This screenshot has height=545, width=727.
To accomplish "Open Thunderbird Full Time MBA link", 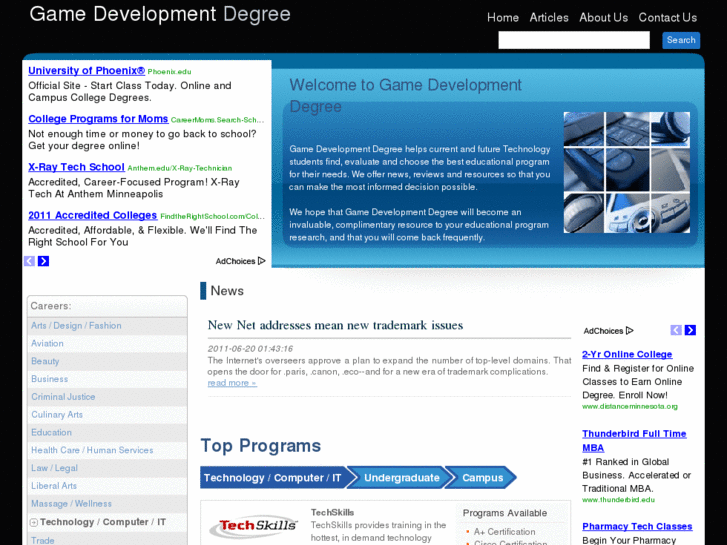I will 634,441.
